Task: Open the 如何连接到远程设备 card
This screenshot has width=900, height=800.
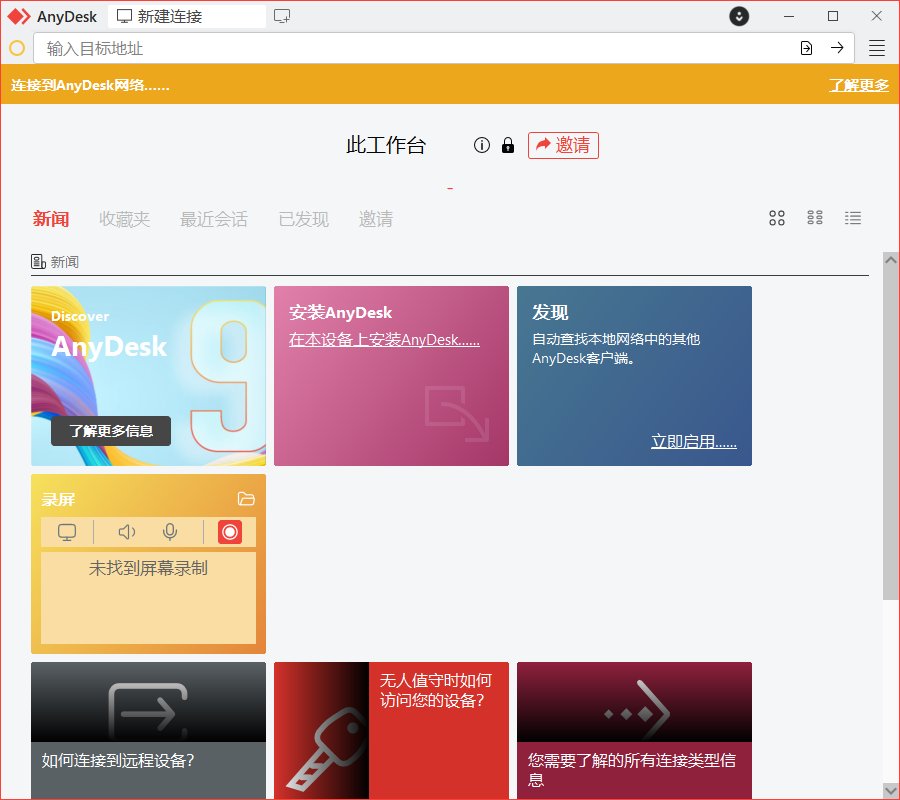Action: (x=148, y=731)
